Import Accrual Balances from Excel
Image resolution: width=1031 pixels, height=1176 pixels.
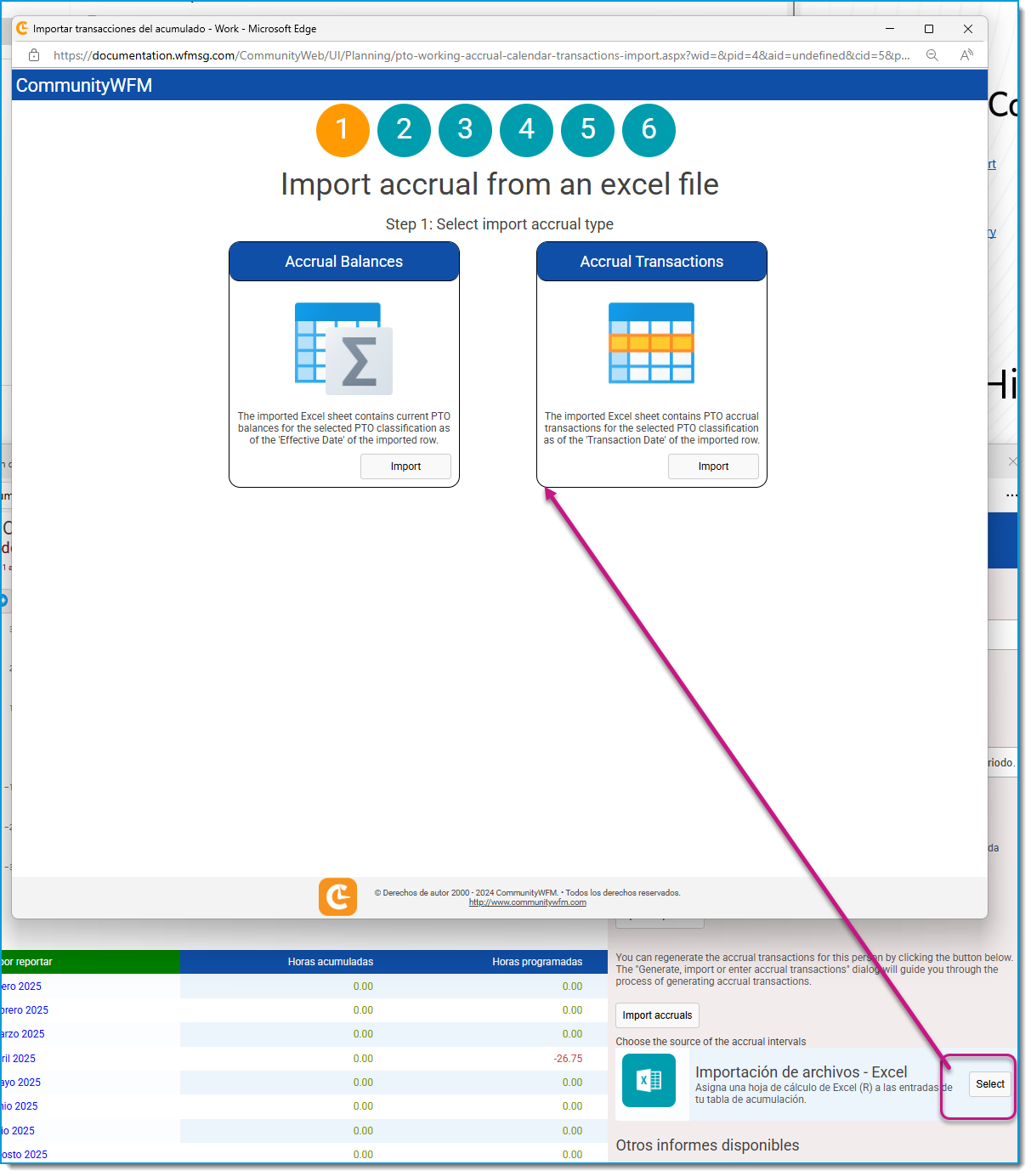coord(405,466)
